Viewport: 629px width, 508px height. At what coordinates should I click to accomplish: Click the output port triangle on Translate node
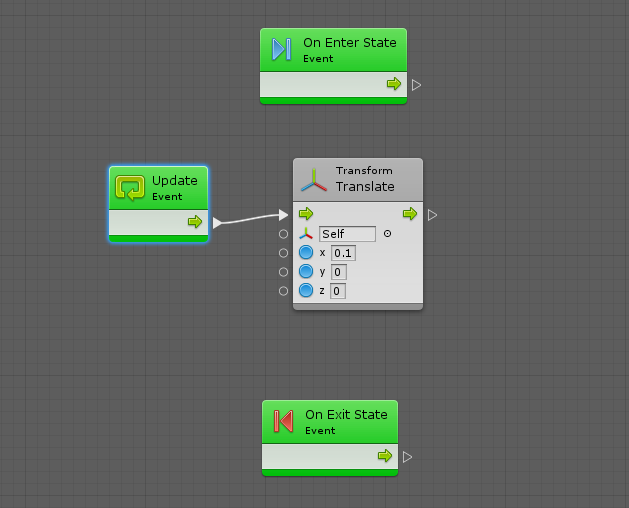click(x=432, y=215)
